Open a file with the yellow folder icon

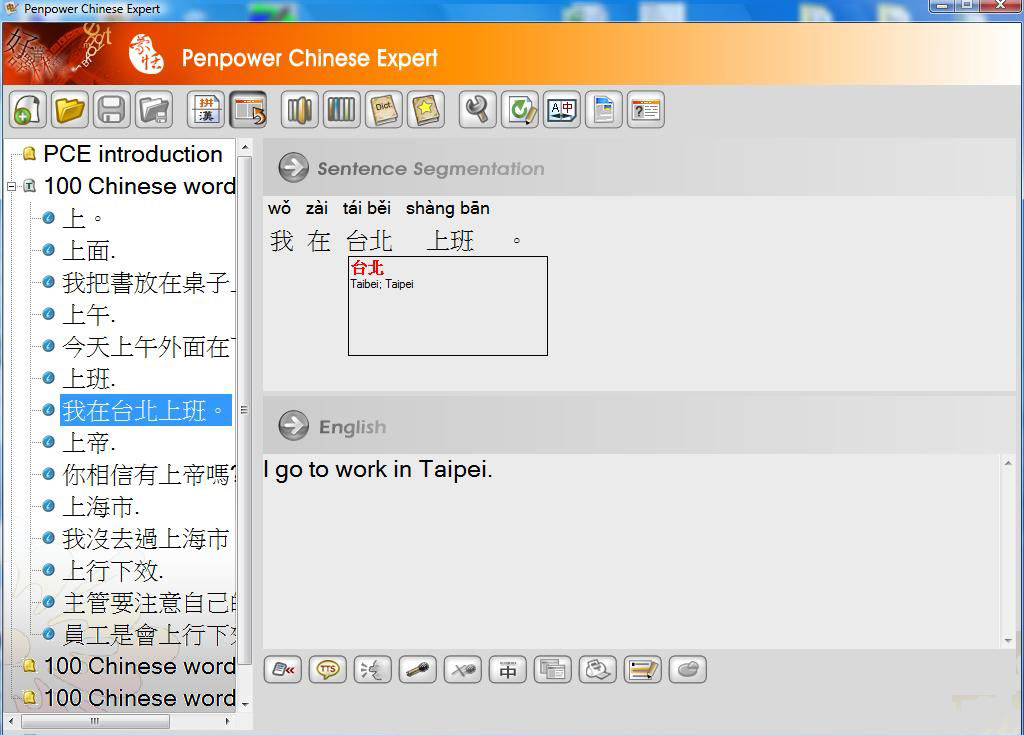coord(70,110)
